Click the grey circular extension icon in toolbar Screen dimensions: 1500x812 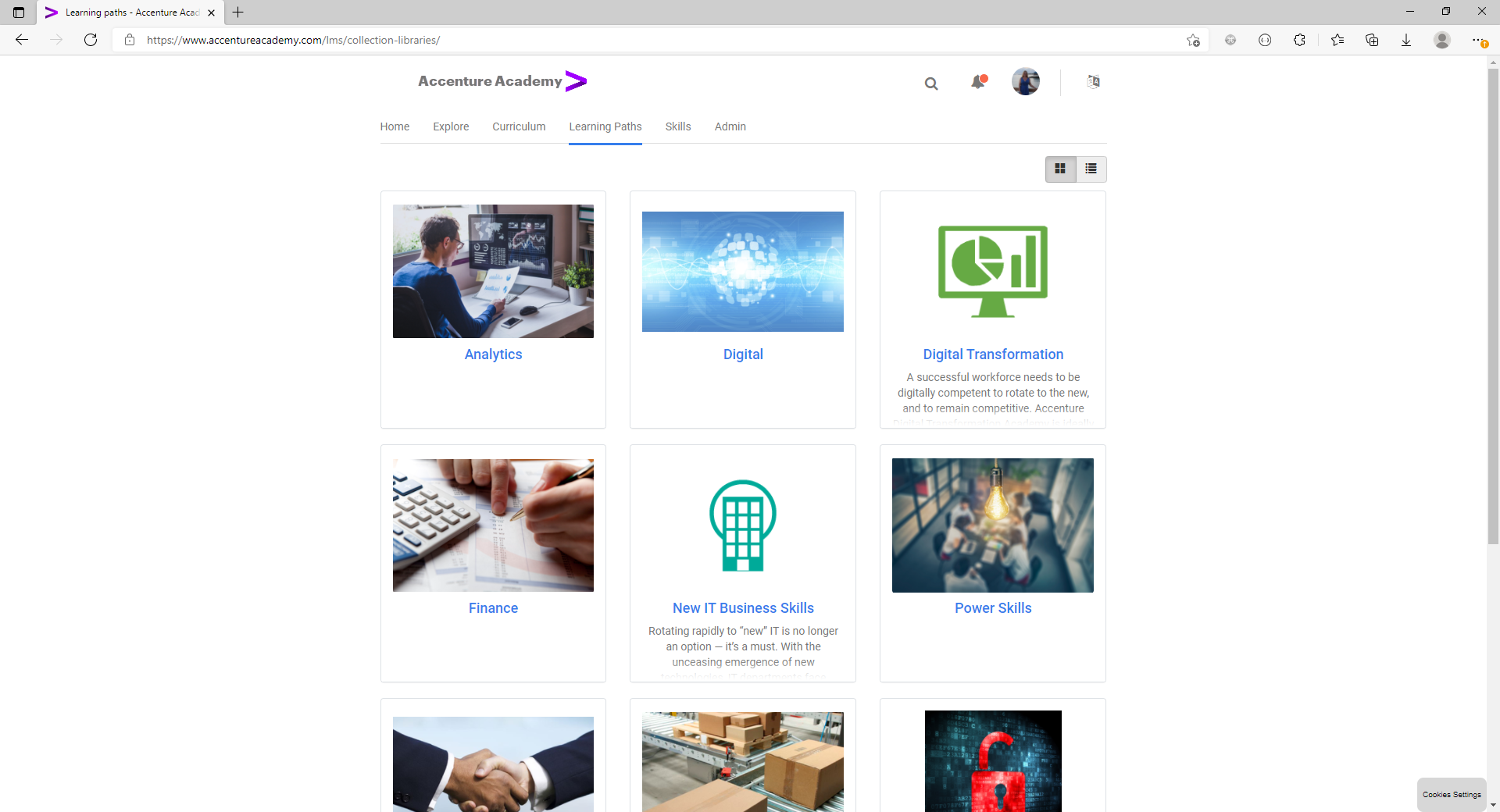click(x=1230, y=40)
